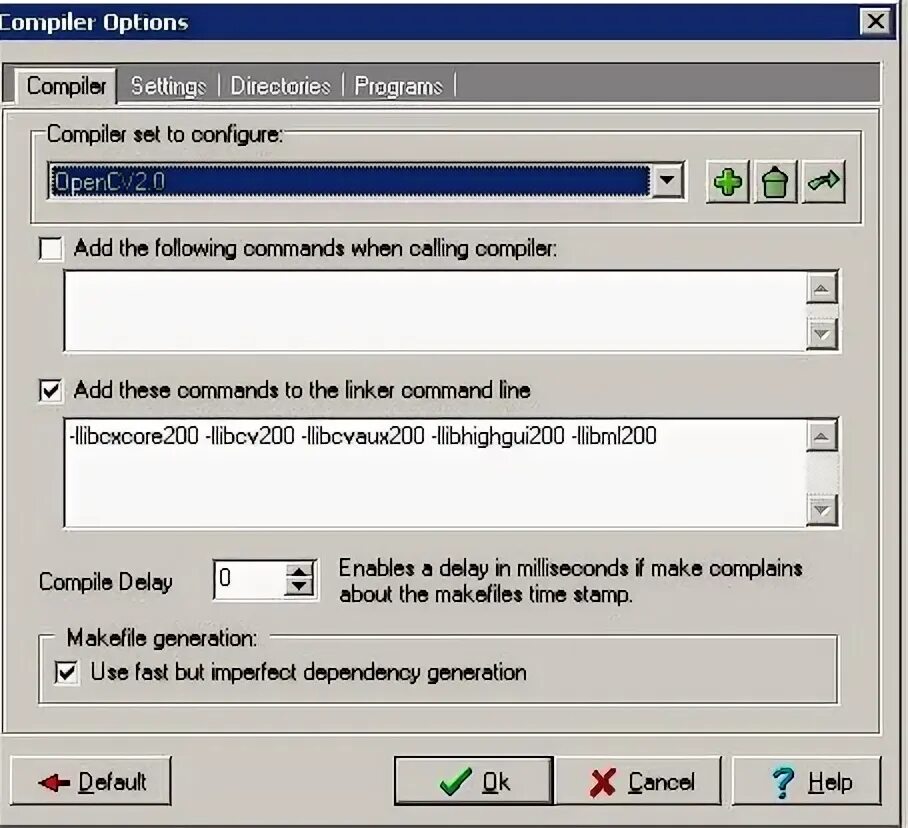
Task: Click the linker commands box with -llibcxcore200
Action: tap(434, 472)
